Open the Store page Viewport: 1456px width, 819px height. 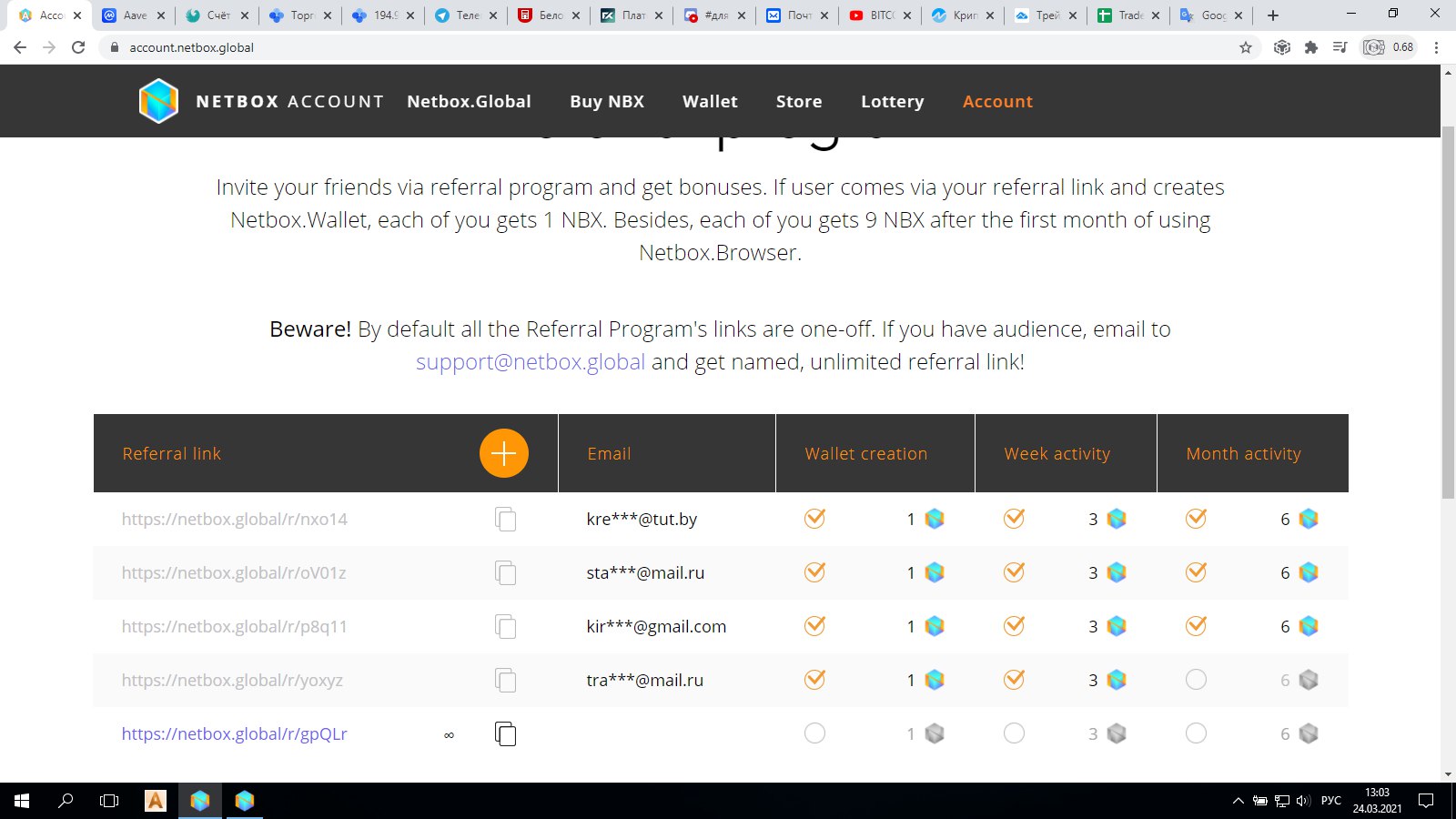tap(799, 101)
